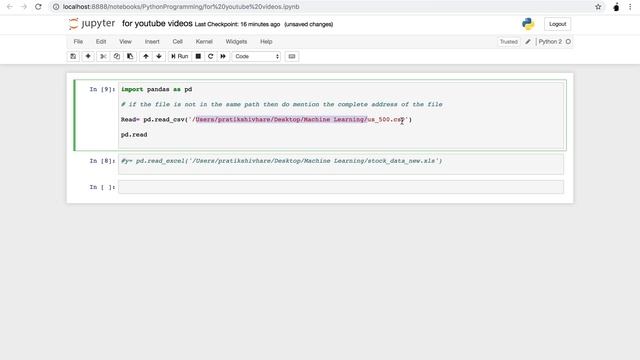
Task: Click the In [8] prompt
Action: coord(102,161)
